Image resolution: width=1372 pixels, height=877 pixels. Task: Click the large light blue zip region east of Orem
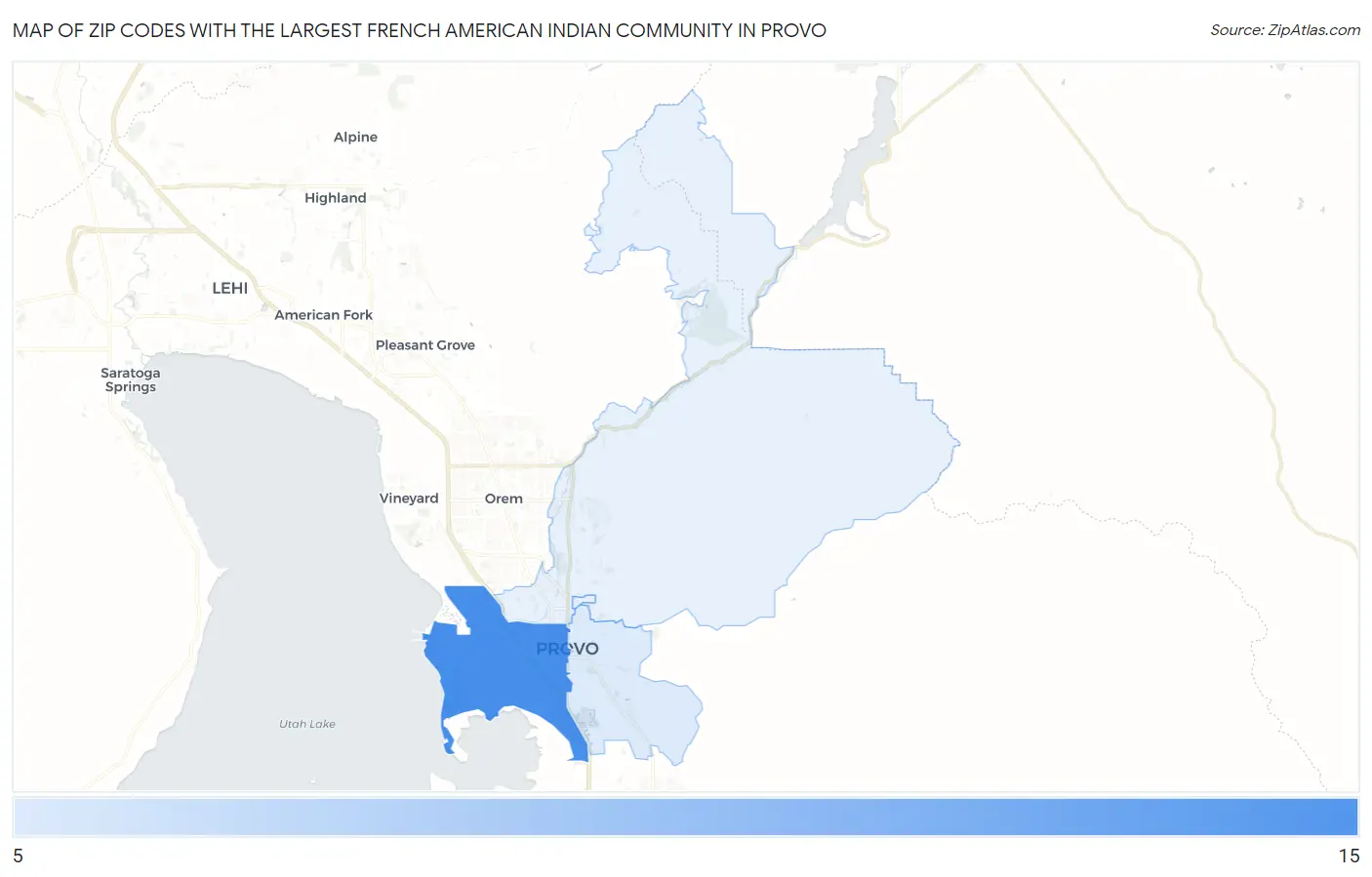751,488
